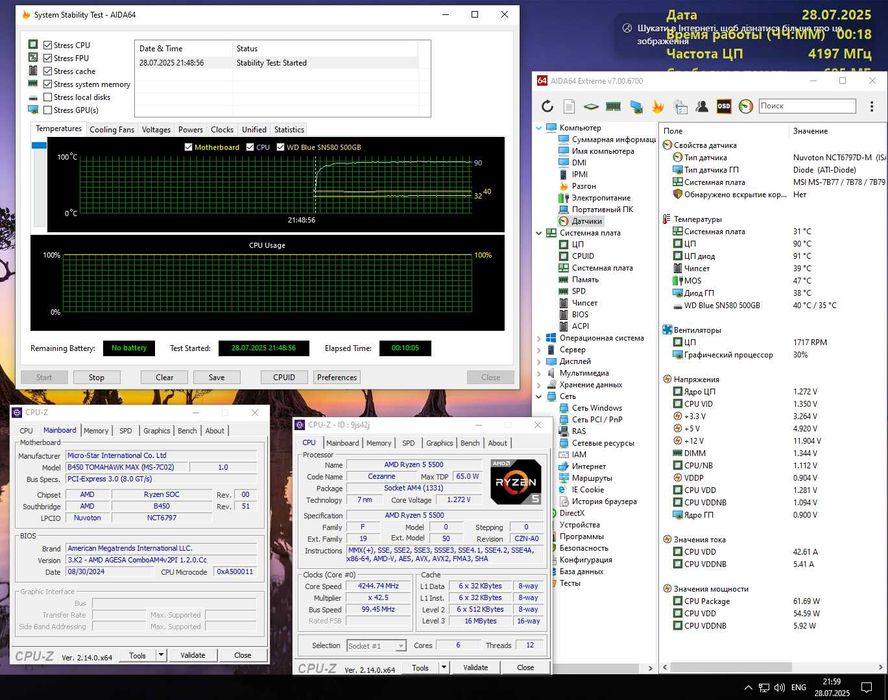This screenshot has height=700, width=888.
Task: Stop the stability test
Action: click(x=96, y=377)
